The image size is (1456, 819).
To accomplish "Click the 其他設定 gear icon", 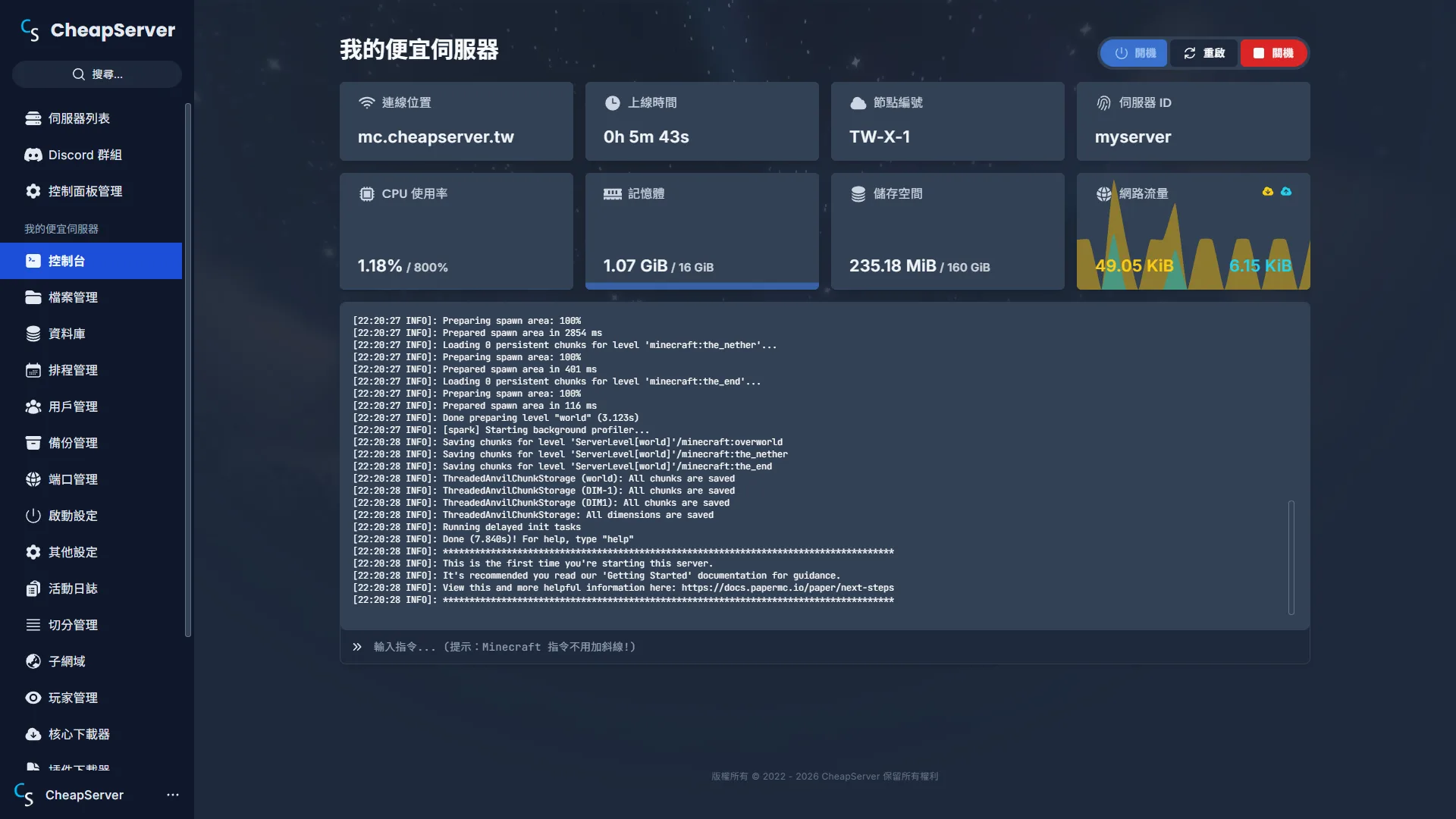I will (x=33, y=552).
